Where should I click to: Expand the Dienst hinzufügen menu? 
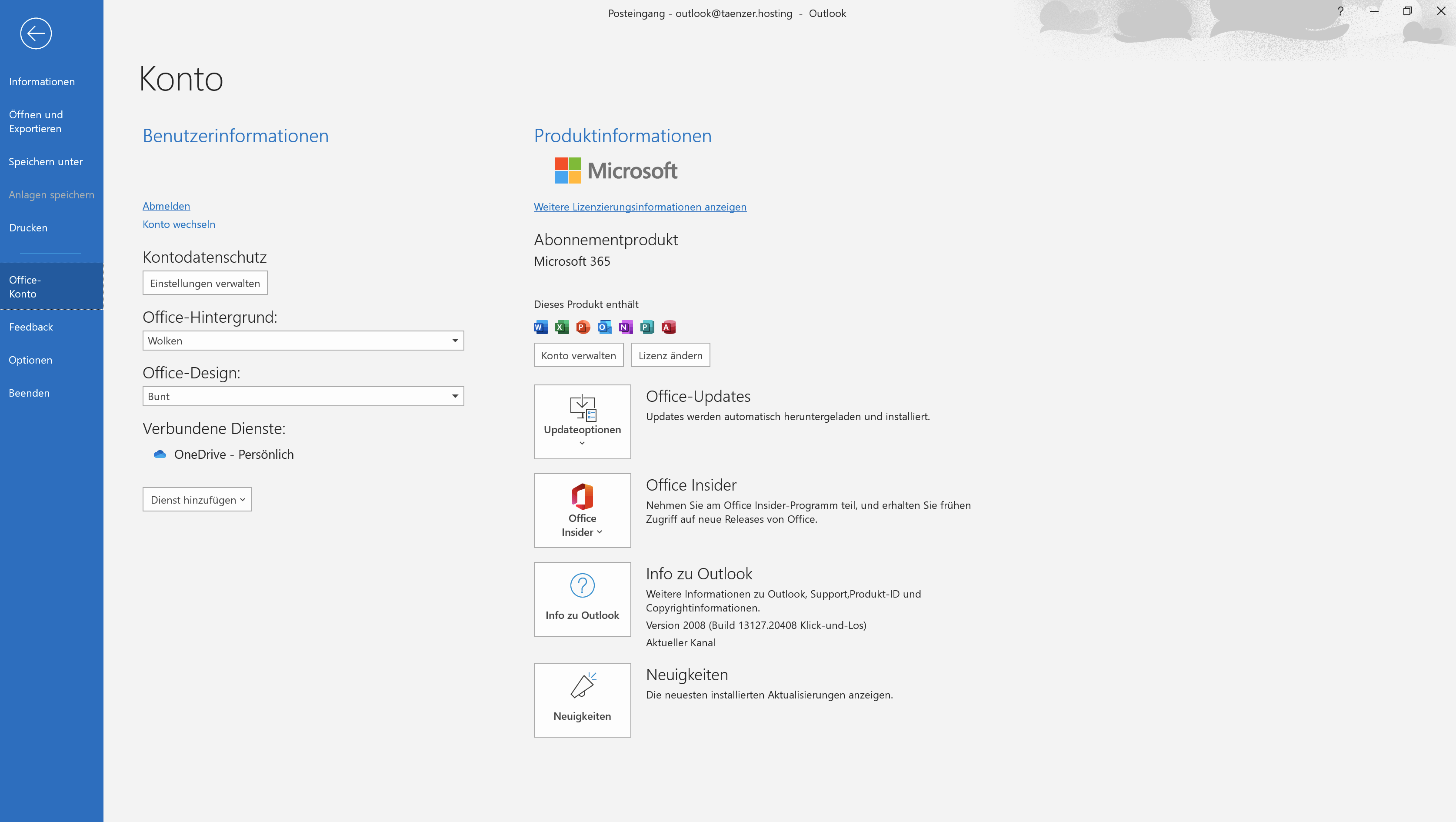(x=197, y=499)
